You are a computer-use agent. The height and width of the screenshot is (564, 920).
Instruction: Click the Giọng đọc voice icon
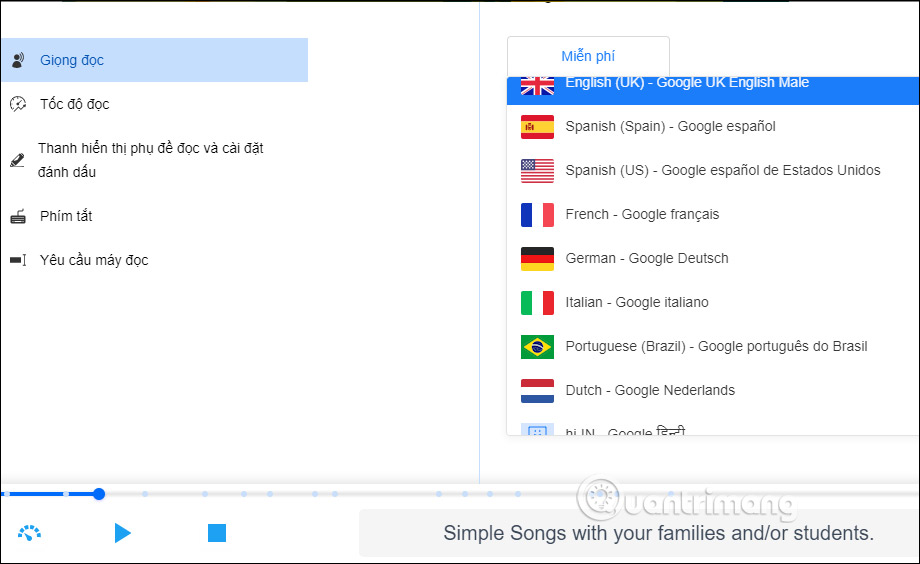[x=18, y=60]
